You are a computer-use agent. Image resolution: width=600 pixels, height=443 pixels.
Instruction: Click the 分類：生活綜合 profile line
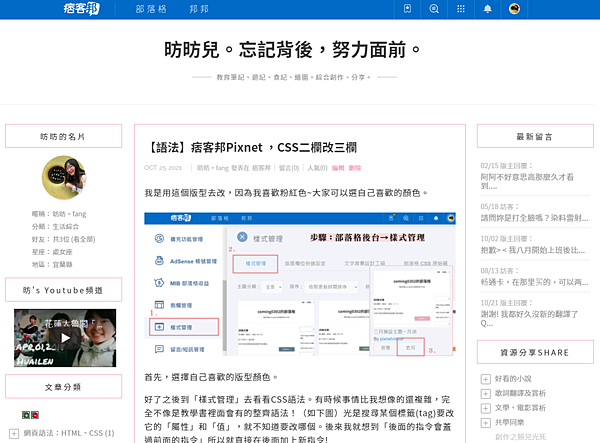[x=55, y=226]
